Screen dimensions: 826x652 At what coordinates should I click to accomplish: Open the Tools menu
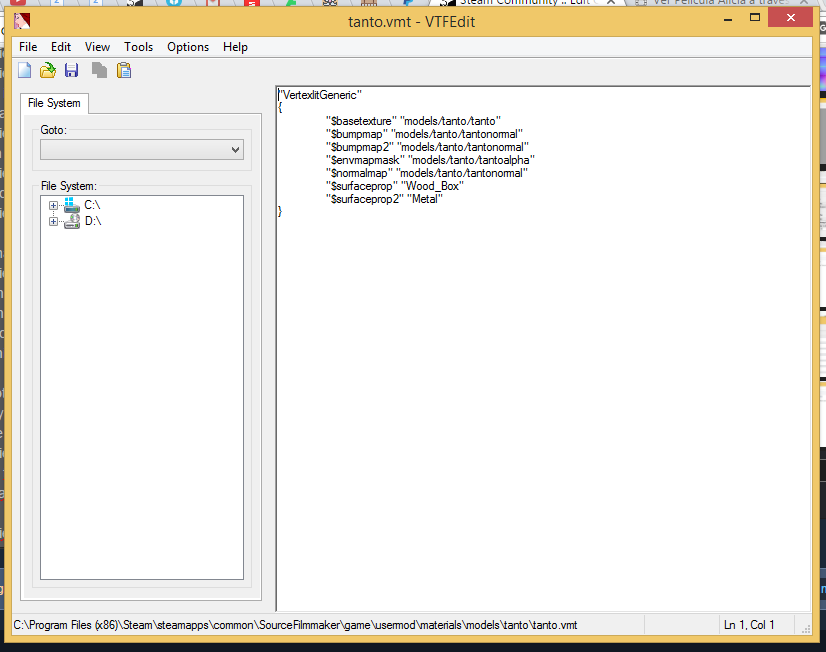[x=139, y=47]
